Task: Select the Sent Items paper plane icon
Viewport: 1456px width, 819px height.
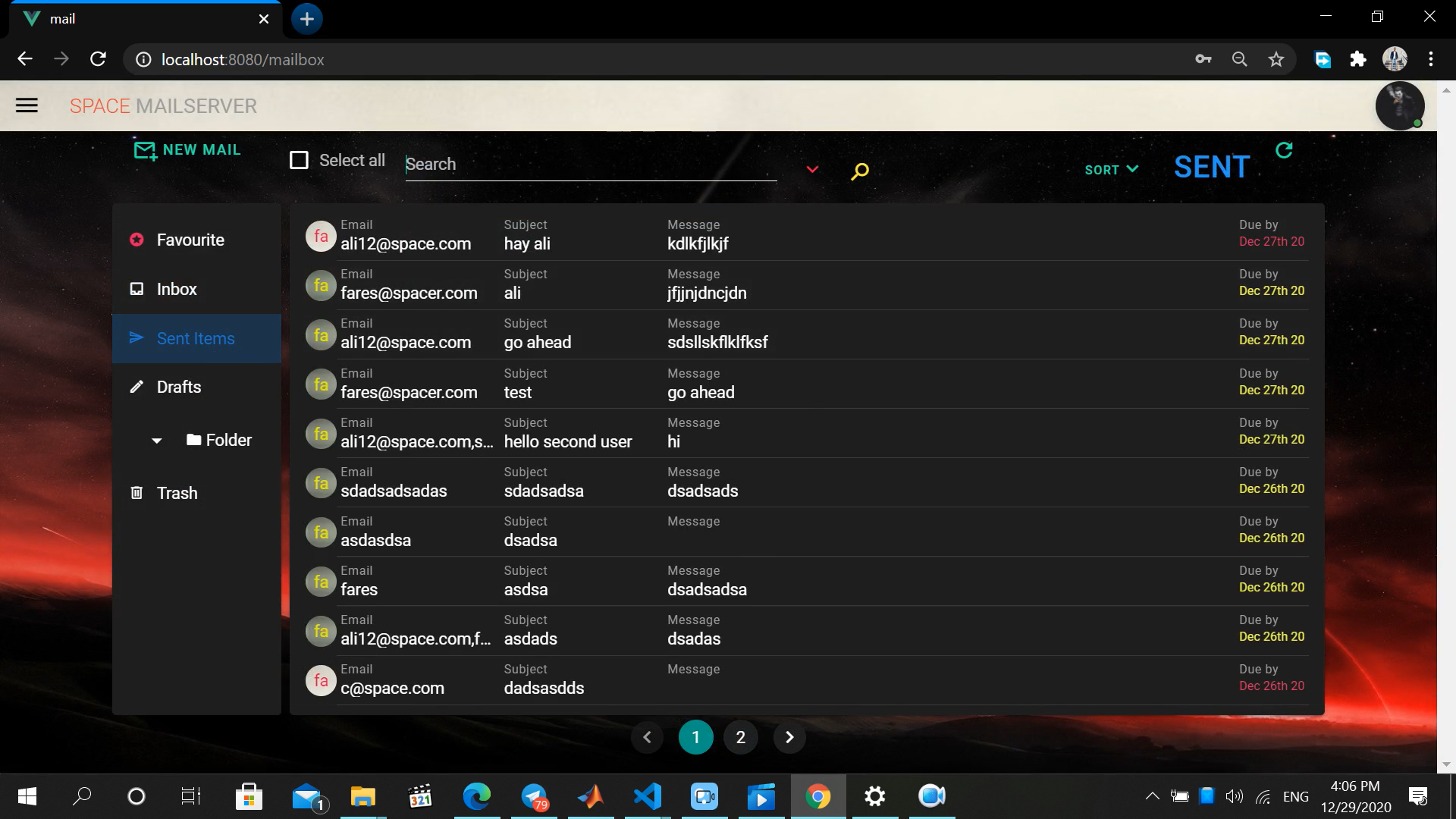Action: (x=136, y=338)
